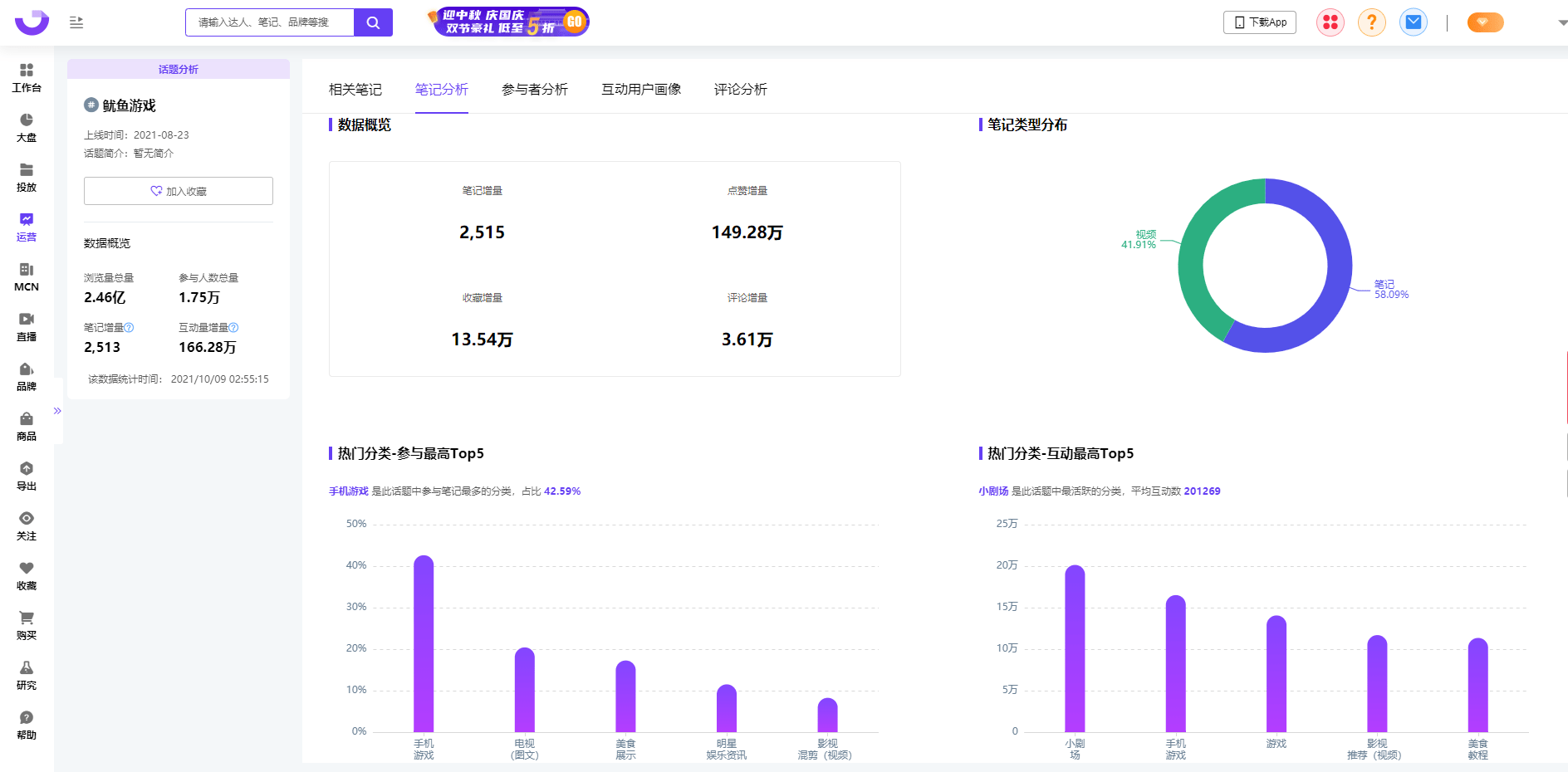
Task: Expand the side panel double-chevron arrow
Action: [x=57, y=411]
